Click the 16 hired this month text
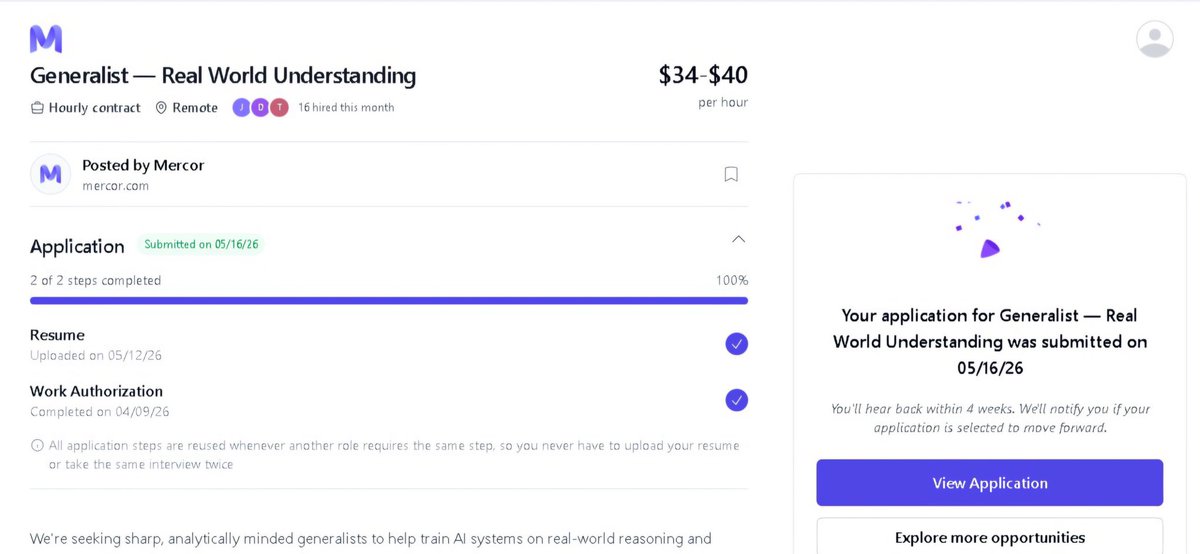Screen dimensions: 1200x554 click(346, 107)
